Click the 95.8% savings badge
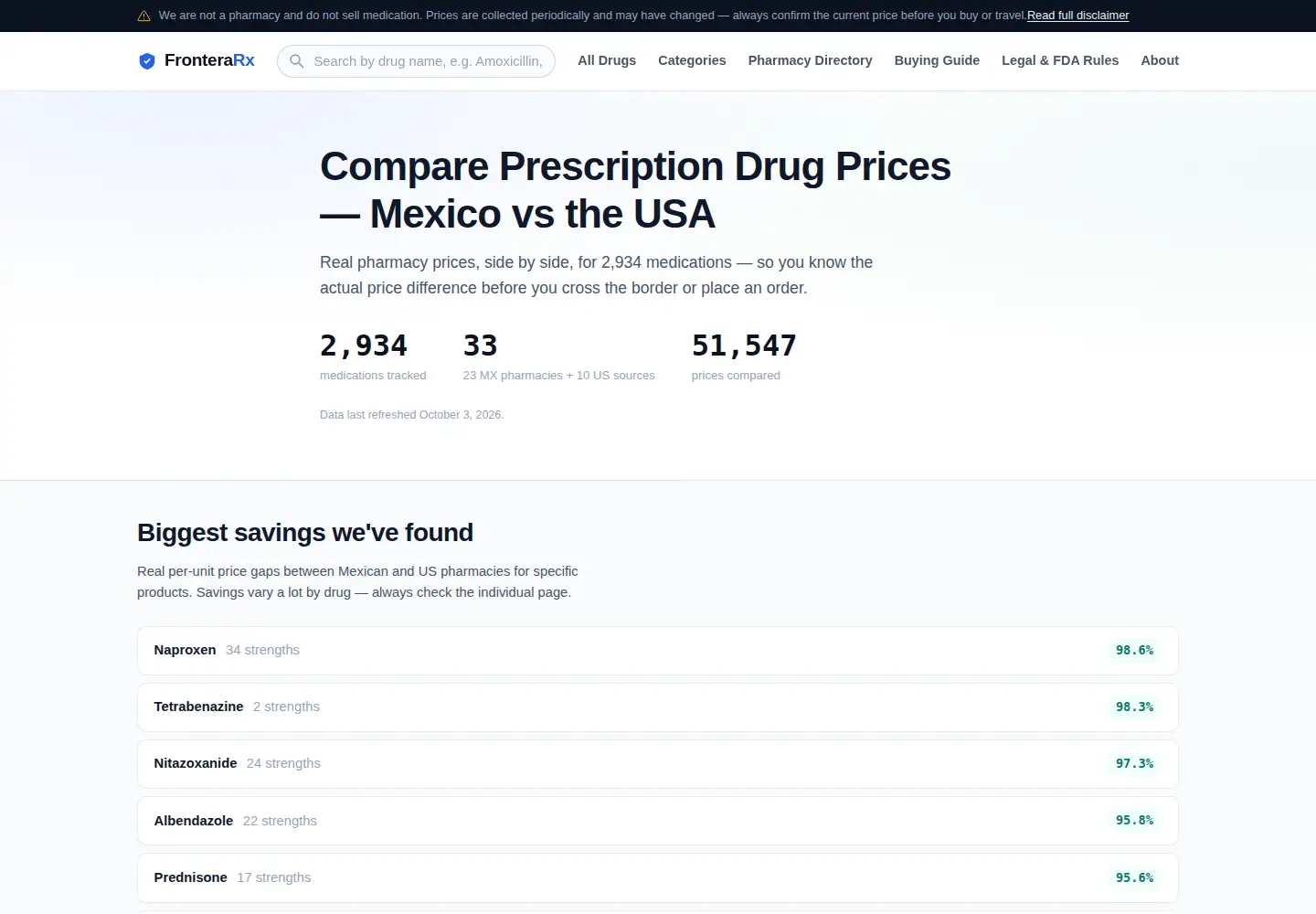The height and width of the screenshot is (914, 1316). 1134,821
